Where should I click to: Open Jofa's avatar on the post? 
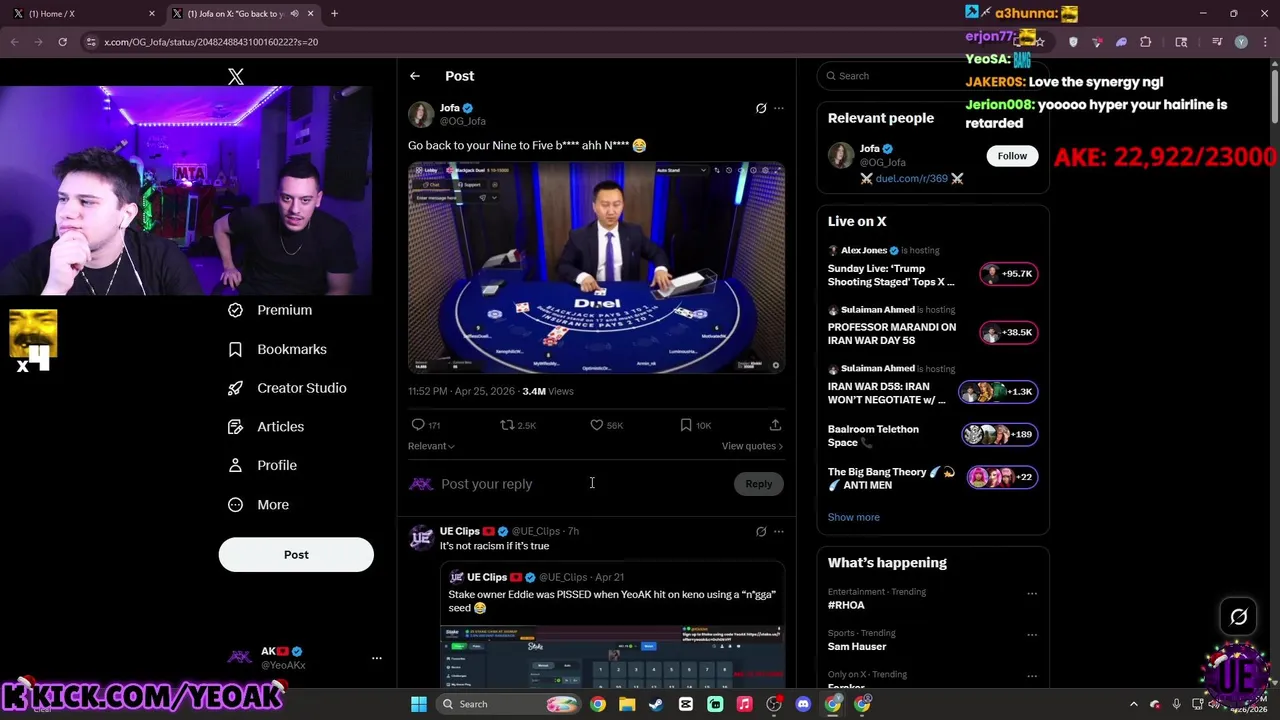pos(421,114)
